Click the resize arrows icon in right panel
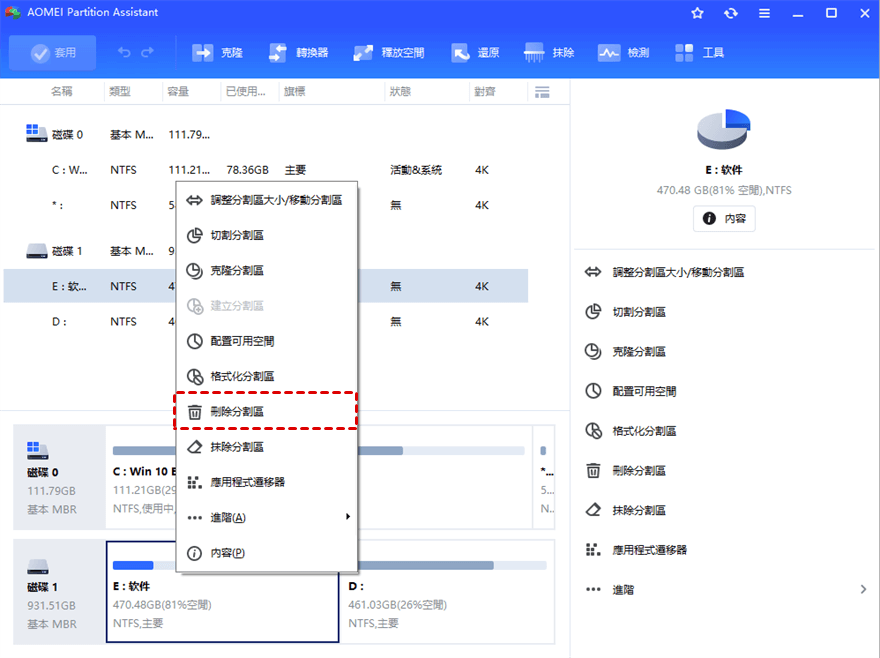Screen dimensions: 880x658 pyautogui.click(x=593, y=272)
